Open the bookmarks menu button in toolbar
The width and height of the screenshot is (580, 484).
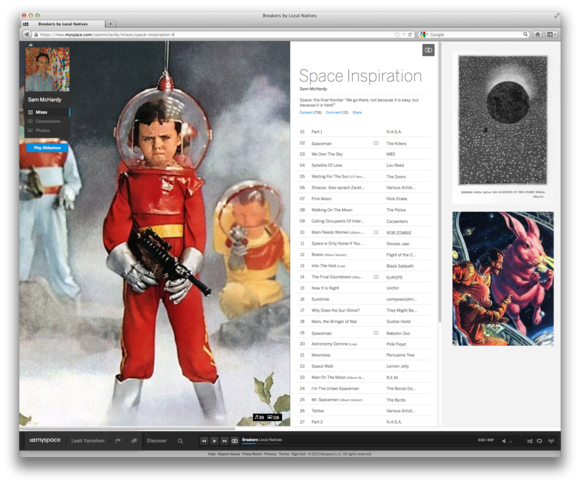pos(552,34)
